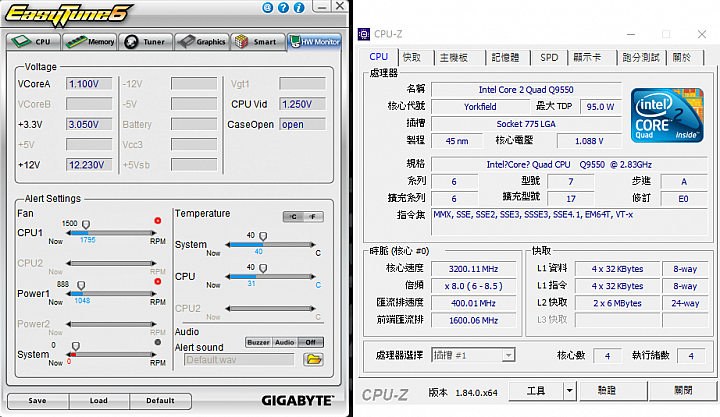Minimize the EasyTune6 window
Image resolution: width=720 pixels, height=417 pixels.
click(x=322, y=6)
